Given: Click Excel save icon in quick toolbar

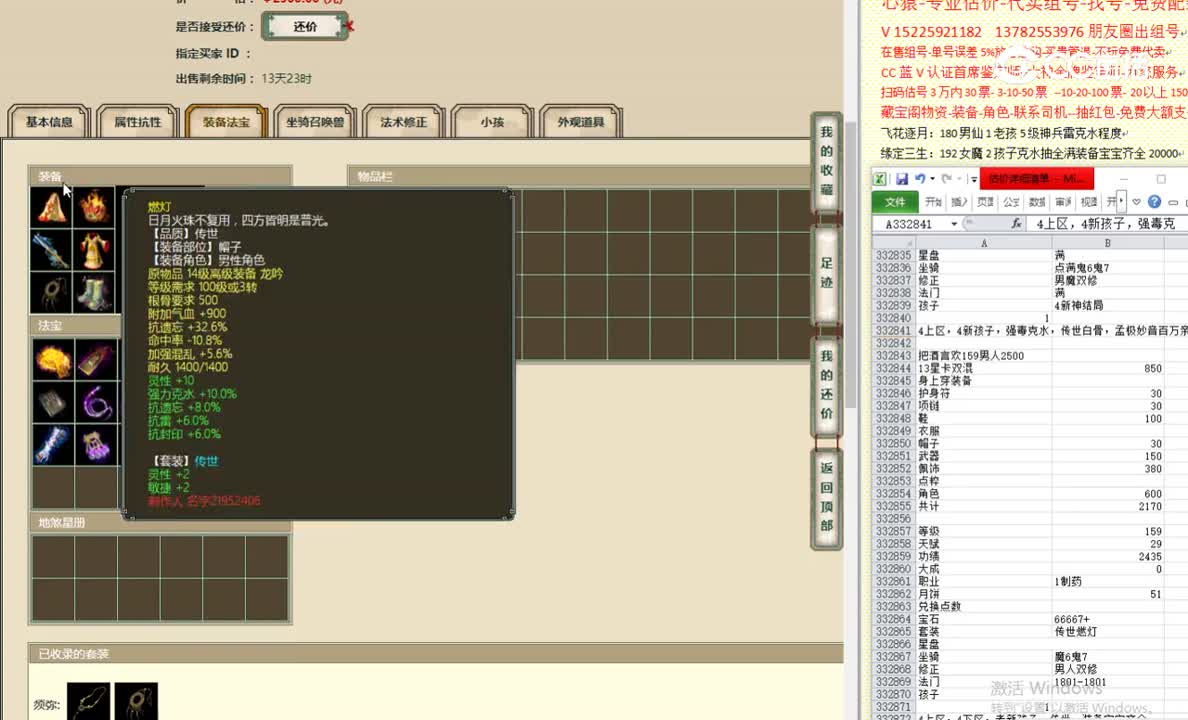Looking at the screenshot, I should pos(902,180).
